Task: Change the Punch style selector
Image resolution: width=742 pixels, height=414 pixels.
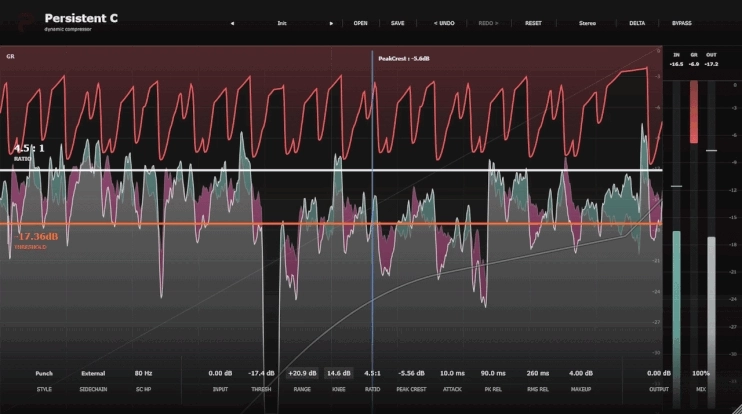Action: tap(44, 373)
